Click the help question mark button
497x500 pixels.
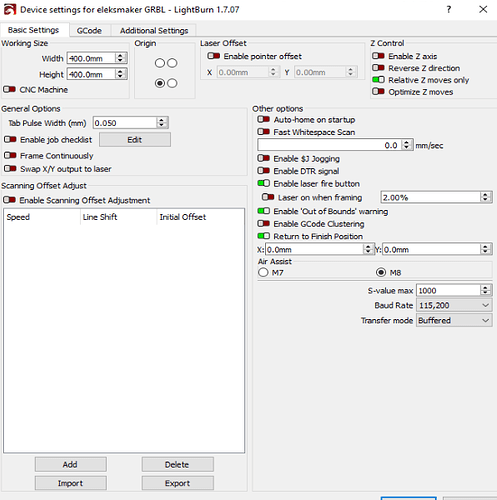[449, 9]
